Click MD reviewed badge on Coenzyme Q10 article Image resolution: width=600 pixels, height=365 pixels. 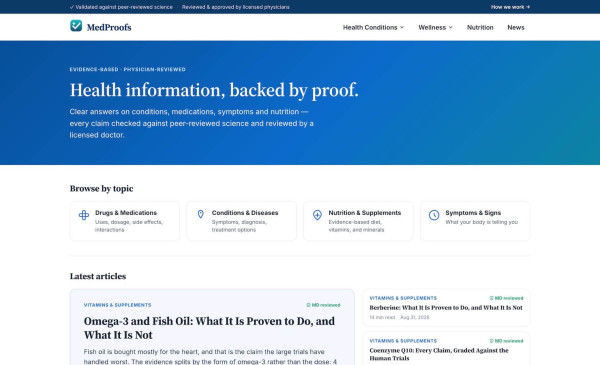(x=506, y=341)
